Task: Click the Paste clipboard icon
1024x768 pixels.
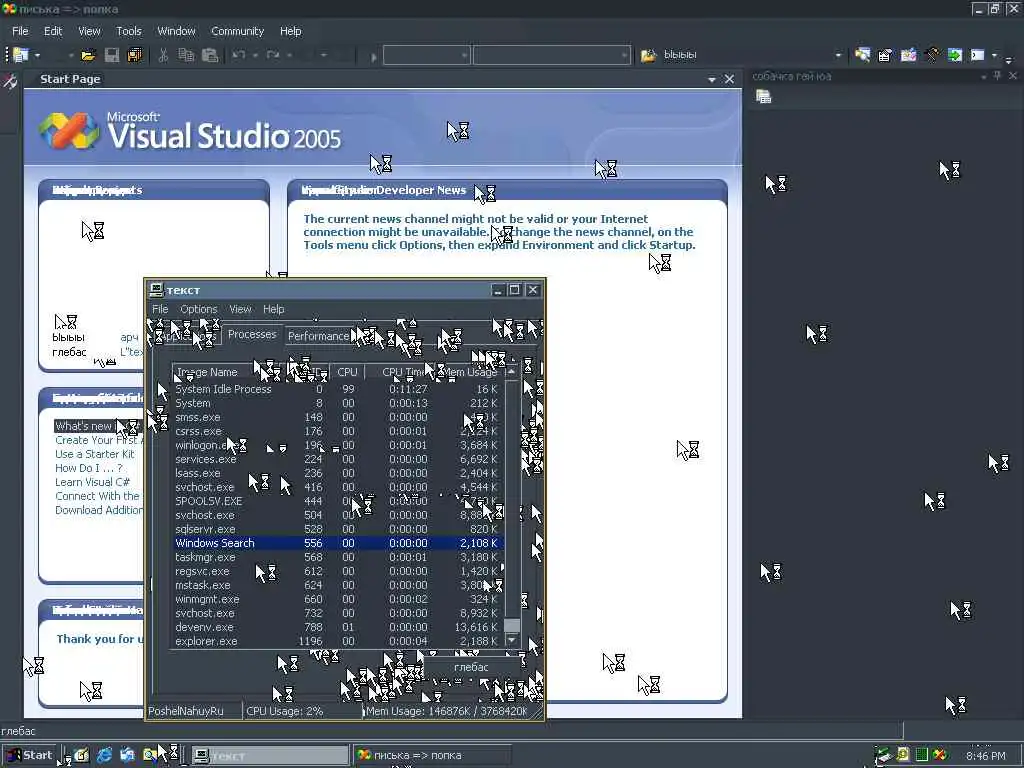Action: click(x=210, y=56)
